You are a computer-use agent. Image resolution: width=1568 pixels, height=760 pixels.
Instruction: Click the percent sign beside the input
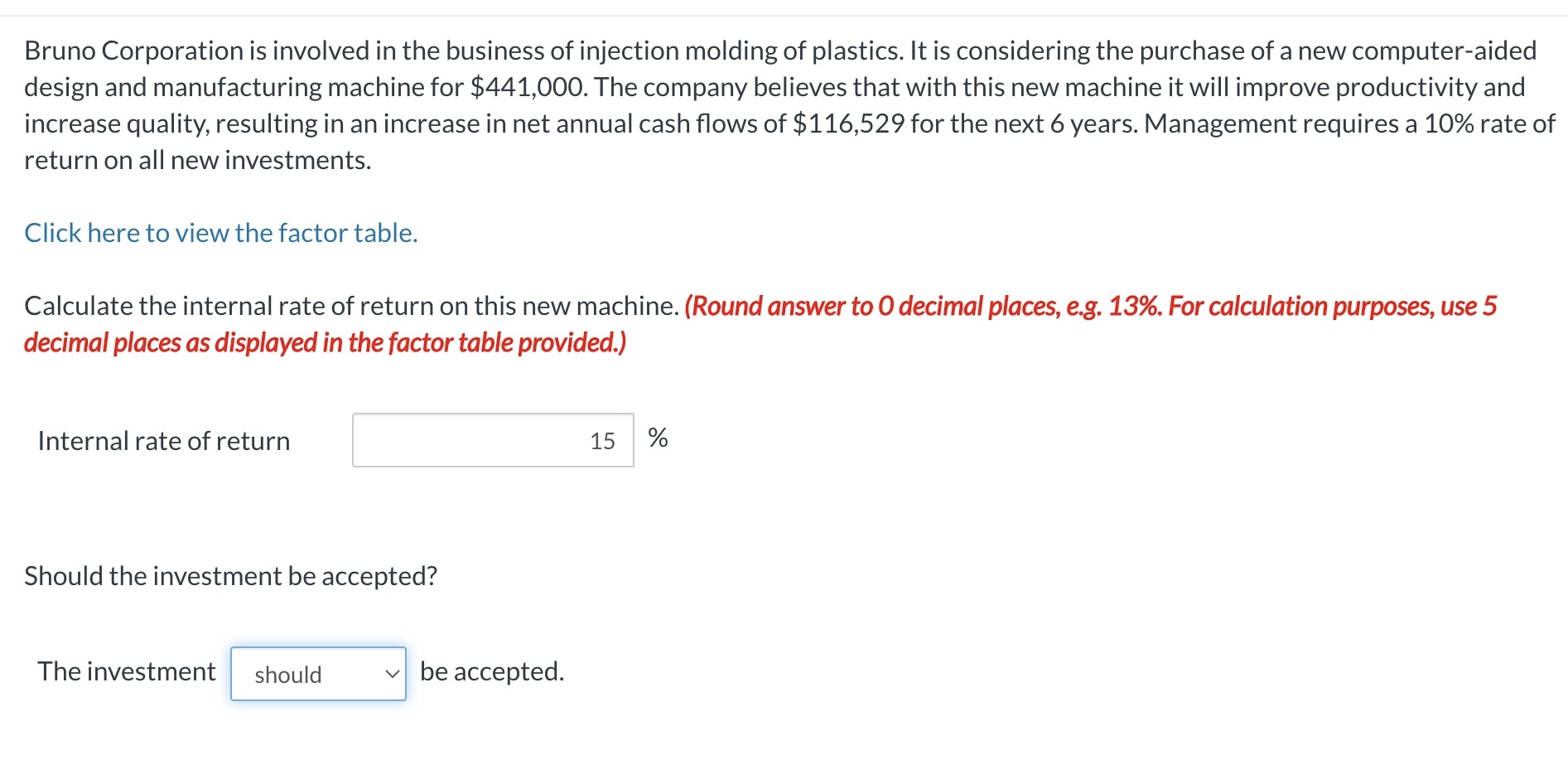tap(658, 438)
